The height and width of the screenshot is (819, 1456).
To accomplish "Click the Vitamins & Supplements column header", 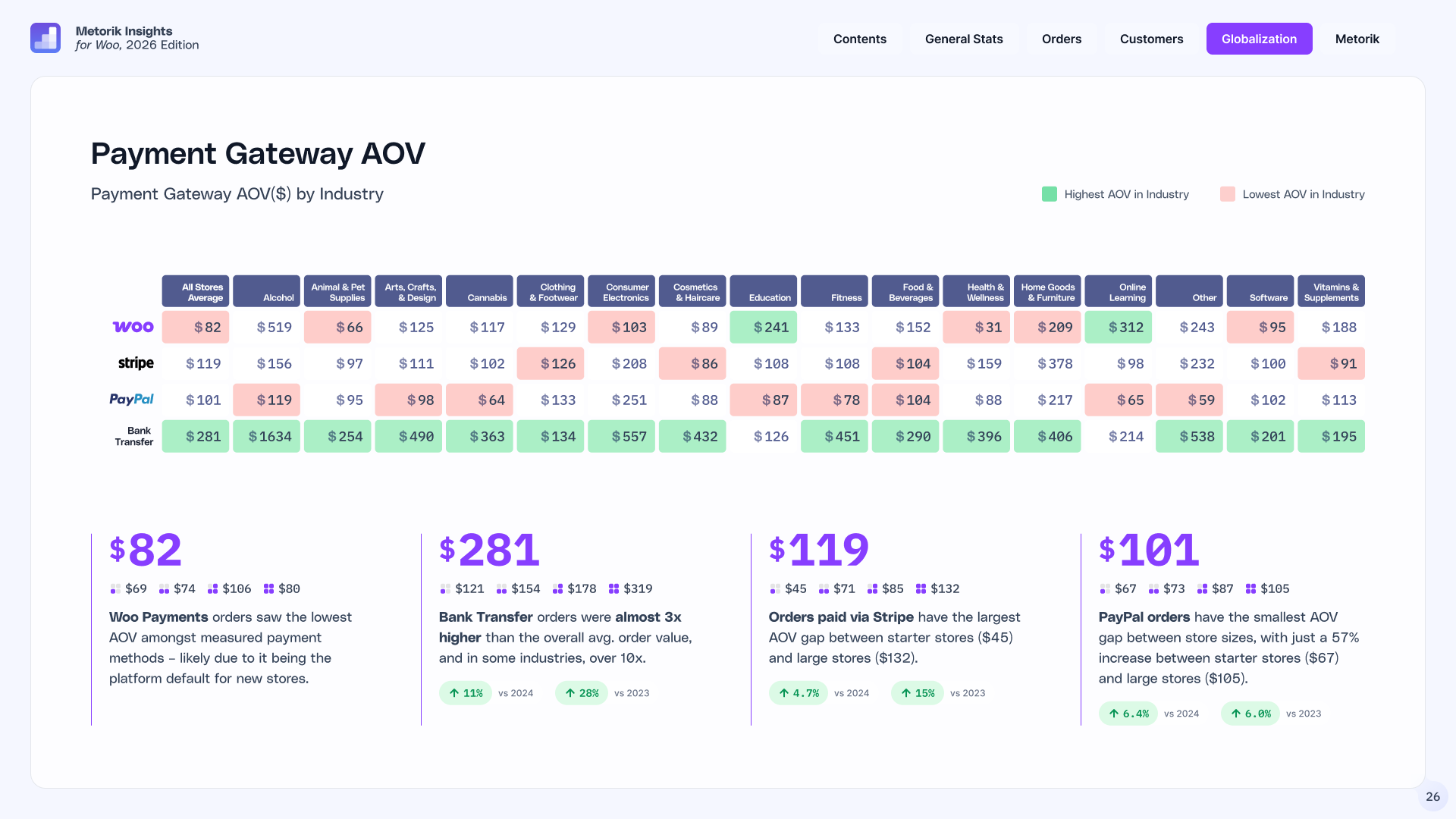I will (x=1332, y=291).
